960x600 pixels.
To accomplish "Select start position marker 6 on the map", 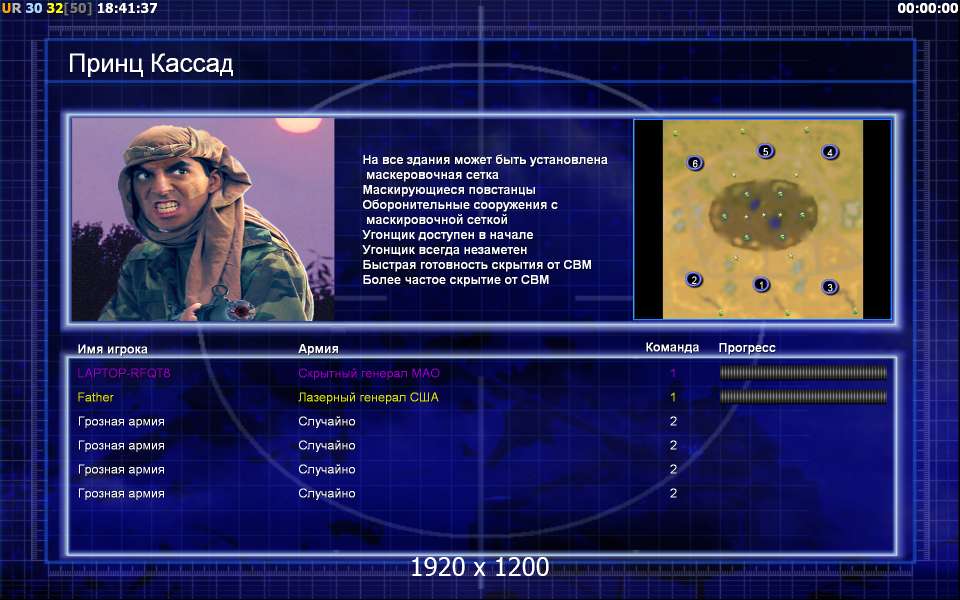I will point(694,163).
